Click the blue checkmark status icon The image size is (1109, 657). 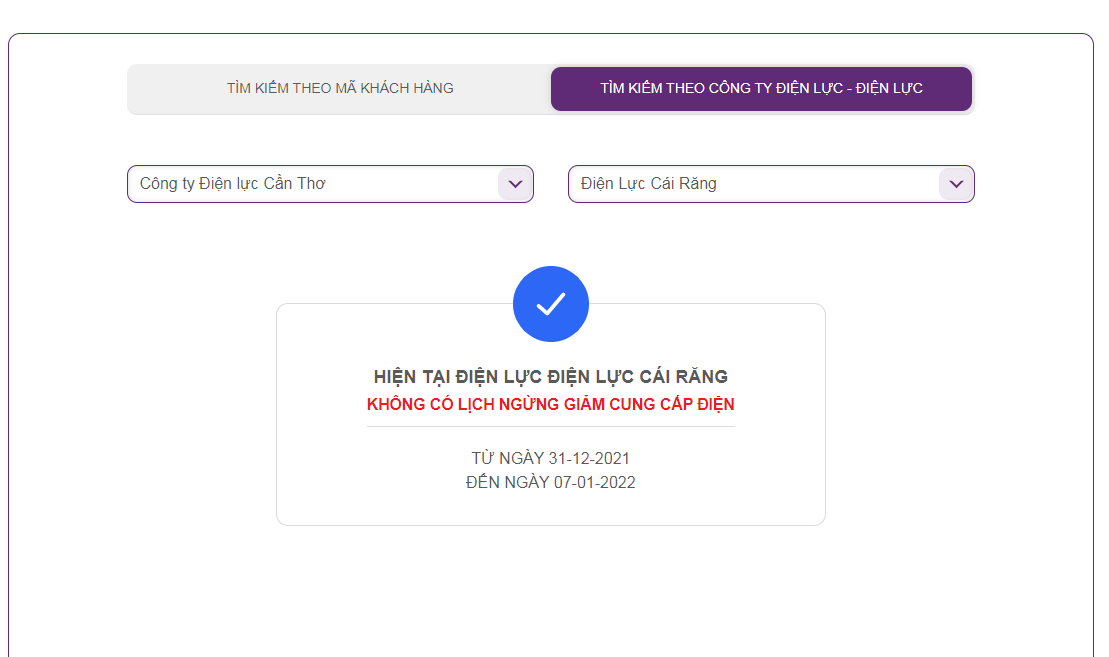tap(550, 304)
